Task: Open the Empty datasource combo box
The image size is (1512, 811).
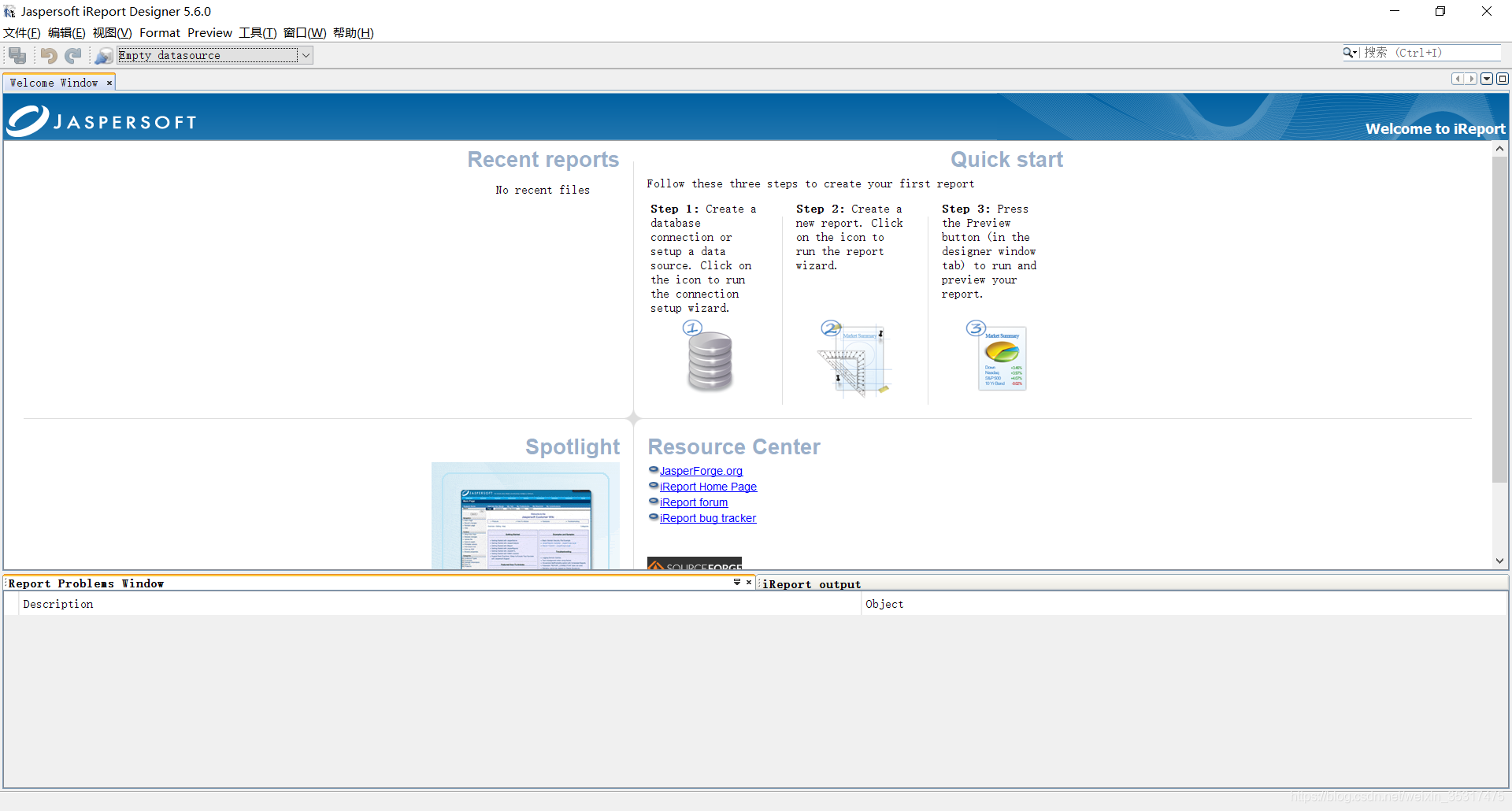Action: coord(215,55)
